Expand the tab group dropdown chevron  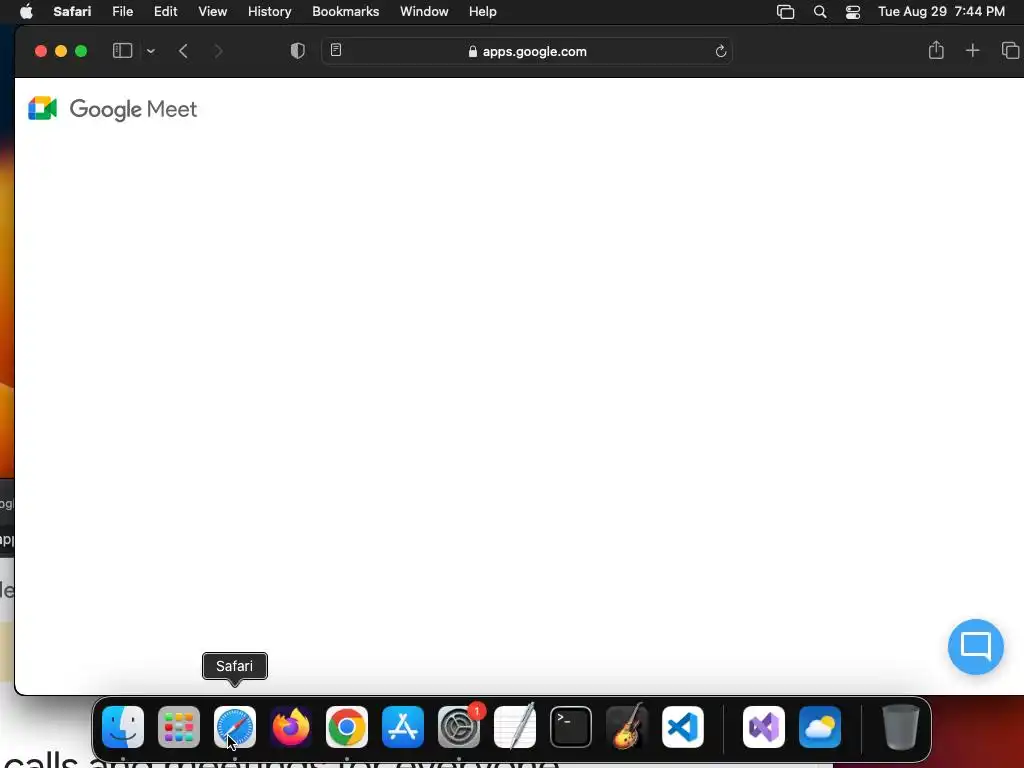click(151, 51)
